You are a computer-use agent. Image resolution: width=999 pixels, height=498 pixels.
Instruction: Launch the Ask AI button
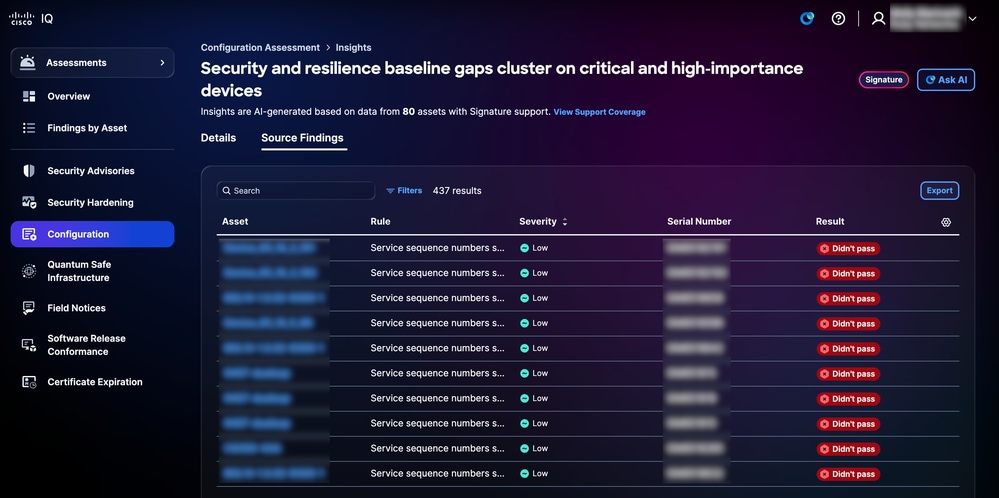pos(945,80)
